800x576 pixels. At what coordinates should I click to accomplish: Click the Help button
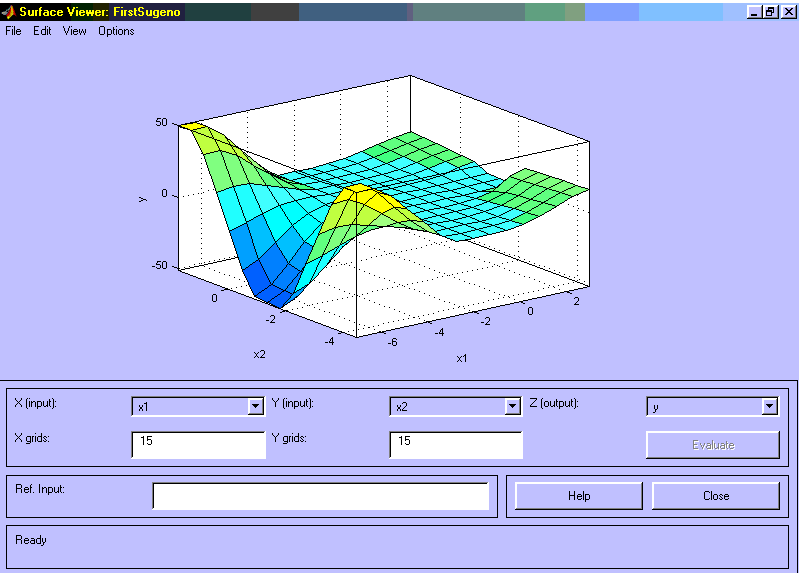[x=579, y=496]
